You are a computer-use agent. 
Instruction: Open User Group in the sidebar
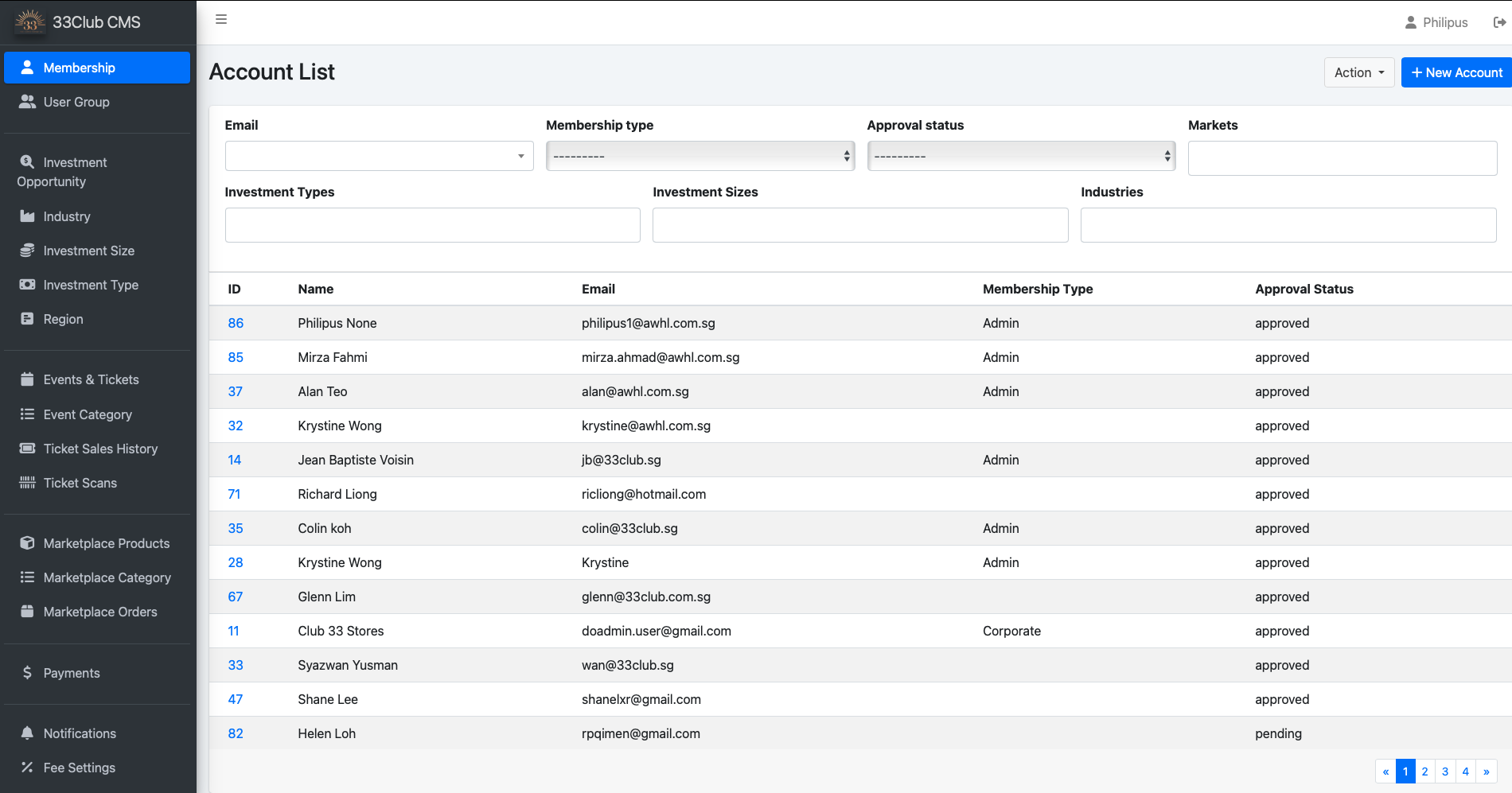(76, 102)
